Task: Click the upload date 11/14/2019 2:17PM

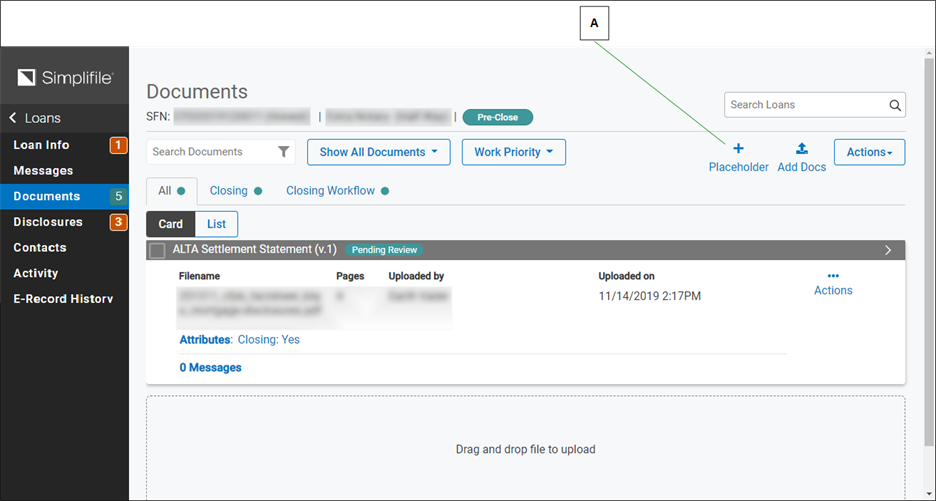Action: [649, 296]
